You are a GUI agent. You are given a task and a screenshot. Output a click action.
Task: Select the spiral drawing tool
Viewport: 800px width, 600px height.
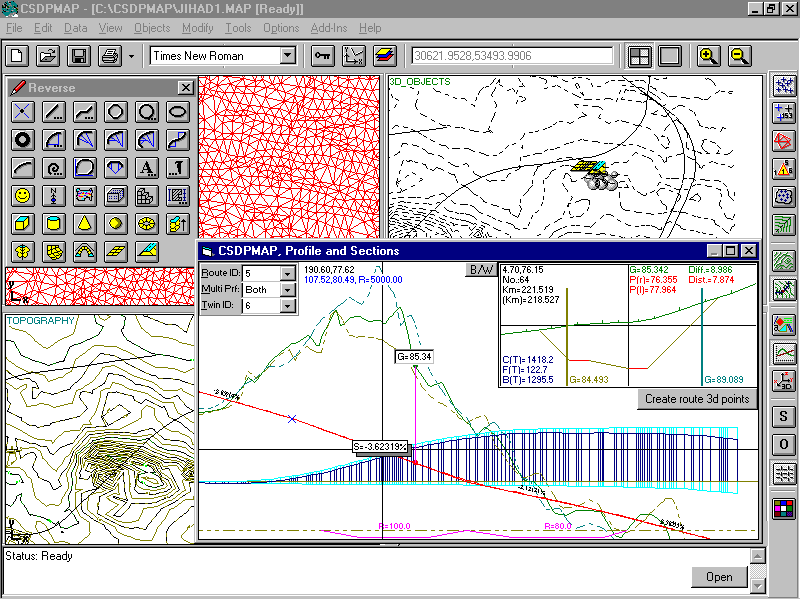point(54,167)
